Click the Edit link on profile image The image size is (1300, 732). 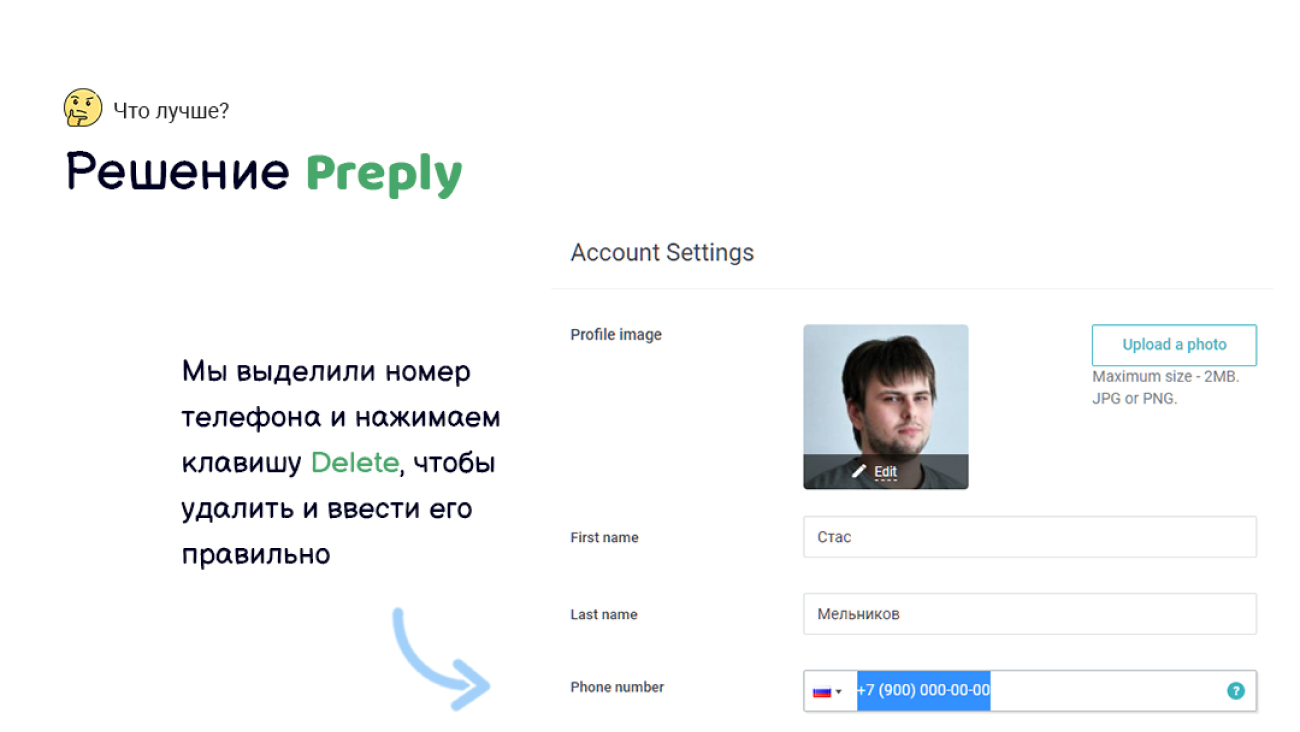point(886,472)
